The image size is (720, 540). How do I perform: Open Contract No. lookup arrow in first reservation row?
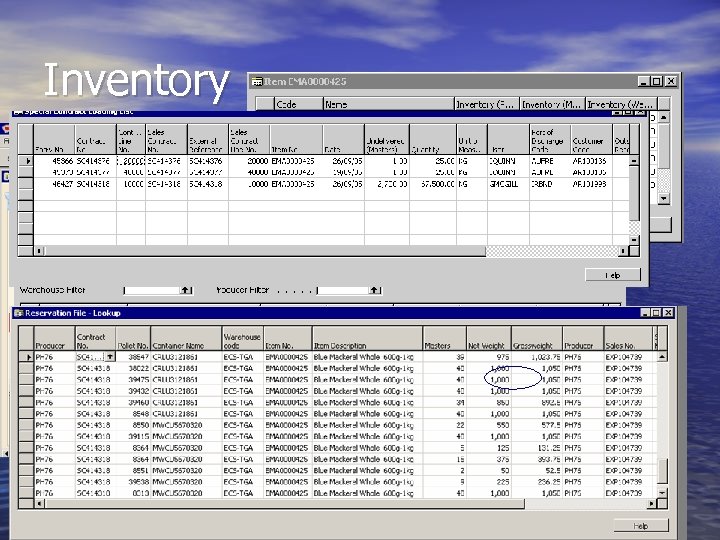coord(110,357)
